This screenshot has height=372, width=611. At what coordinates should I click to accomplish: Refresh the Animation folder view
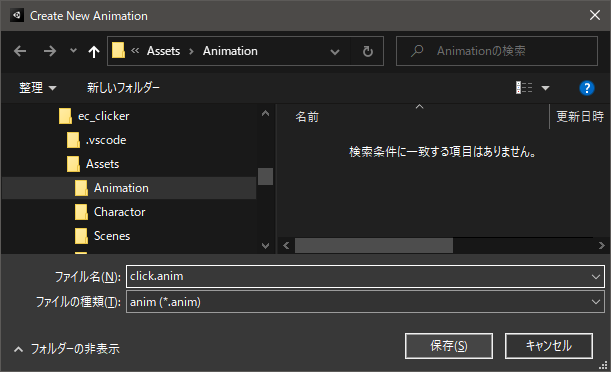[367, 51]
